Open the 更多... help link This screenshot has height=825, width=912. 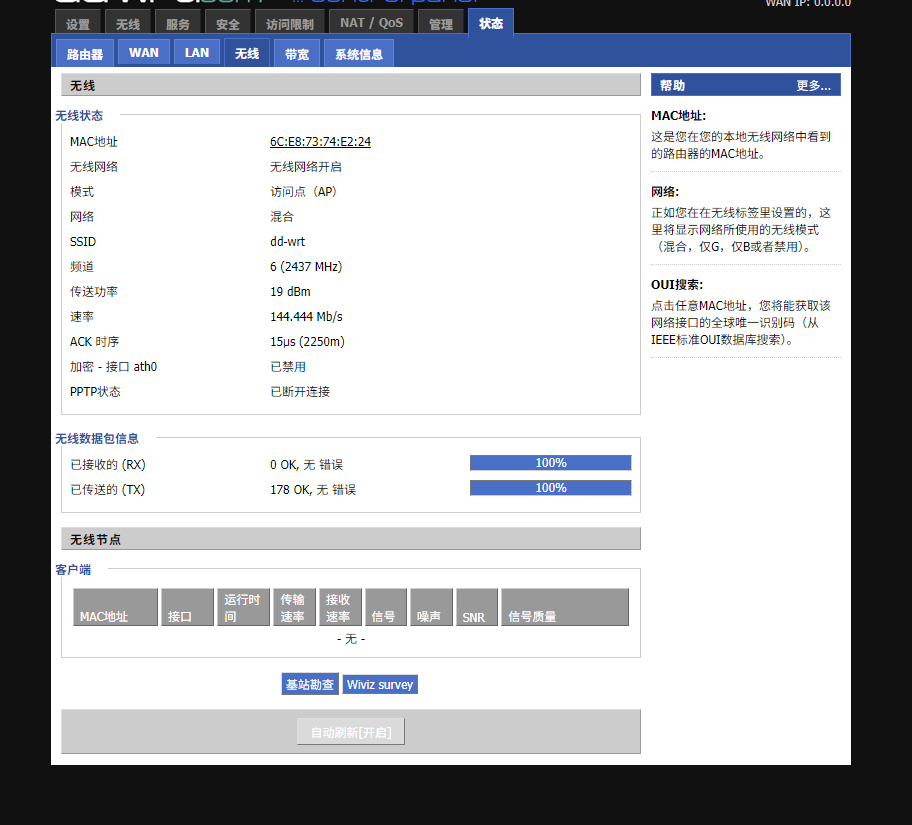click(x=811, y=84)
